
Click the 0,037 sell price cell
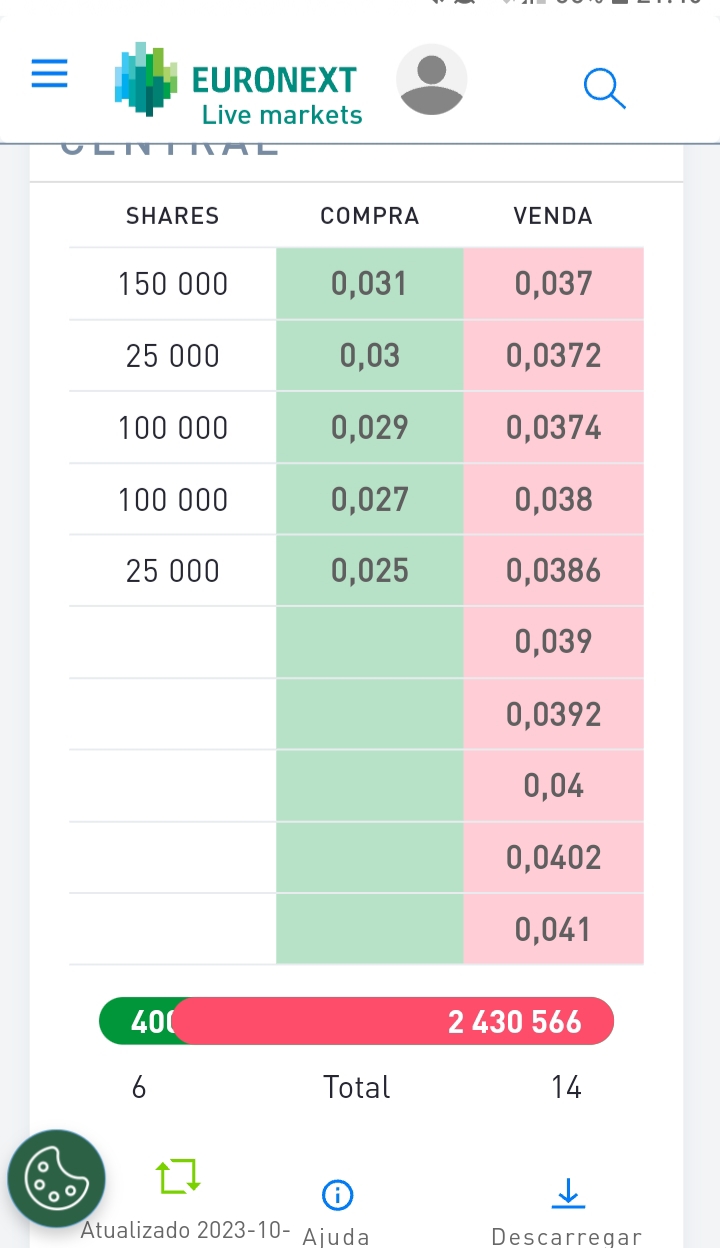tap(553, 284)
